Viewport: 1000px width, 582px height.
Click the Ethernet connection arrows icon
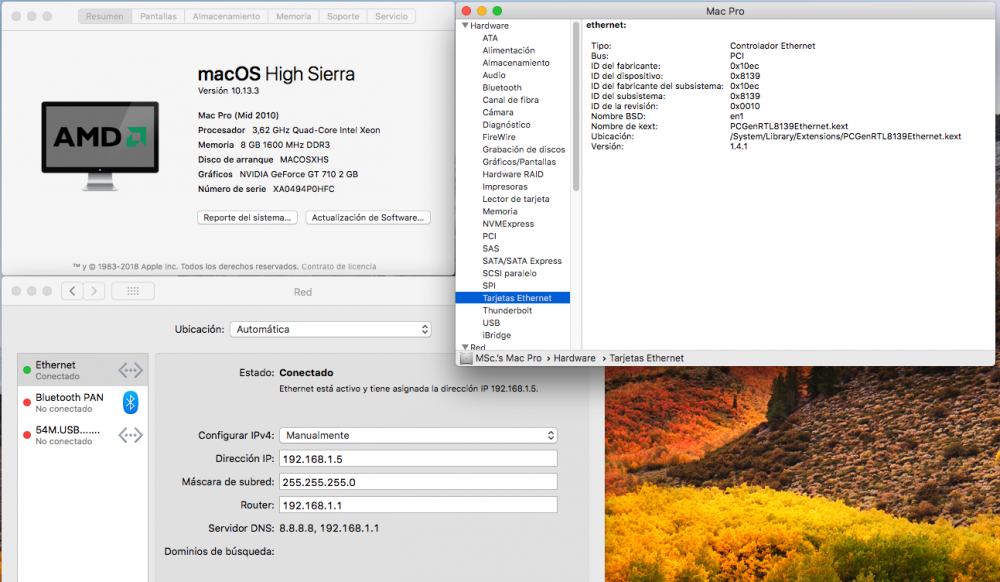130,370
